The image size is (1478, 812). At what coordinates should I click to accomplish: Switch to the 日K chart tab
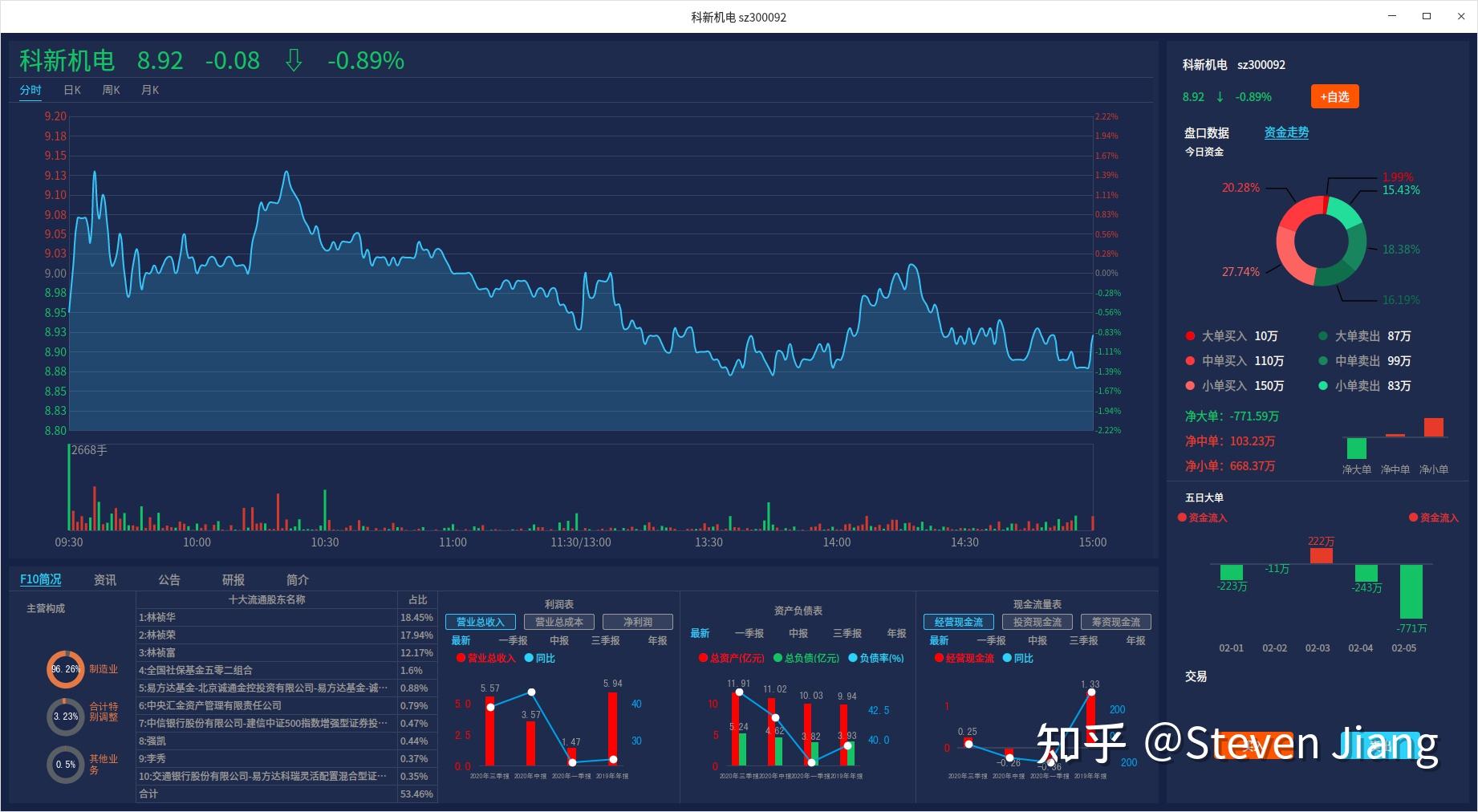71,90
